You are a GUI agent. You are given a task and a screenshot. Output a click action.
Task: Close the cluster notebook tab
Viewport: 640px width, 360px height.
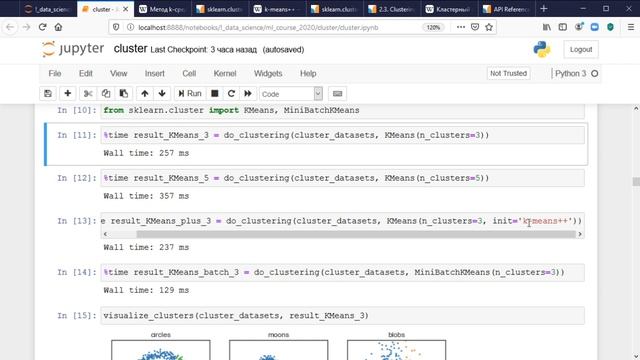point(125,9)
